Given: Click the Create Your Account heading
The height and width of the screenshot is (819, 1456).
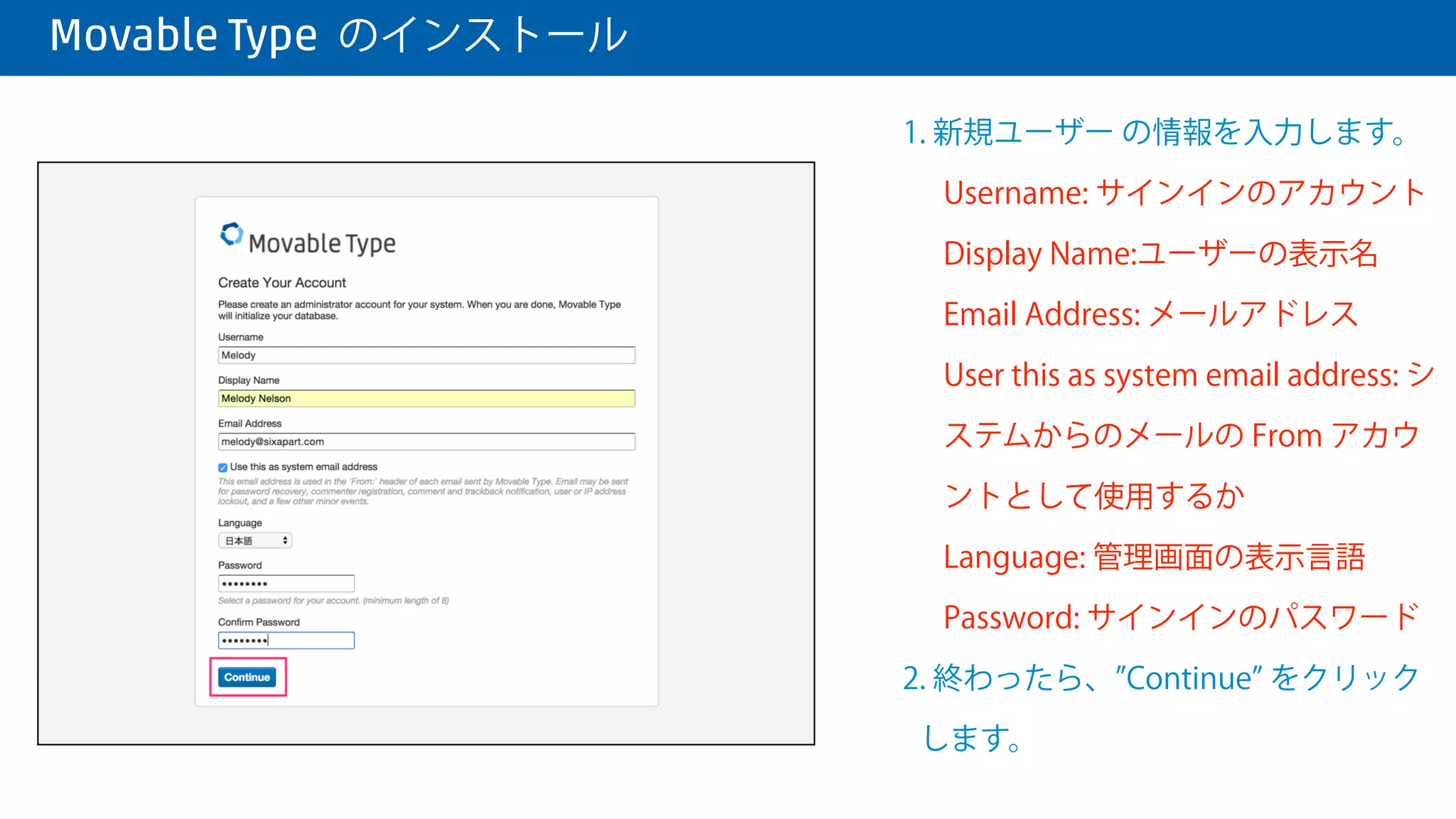Looking at the screenshot, I should (282, 282).
